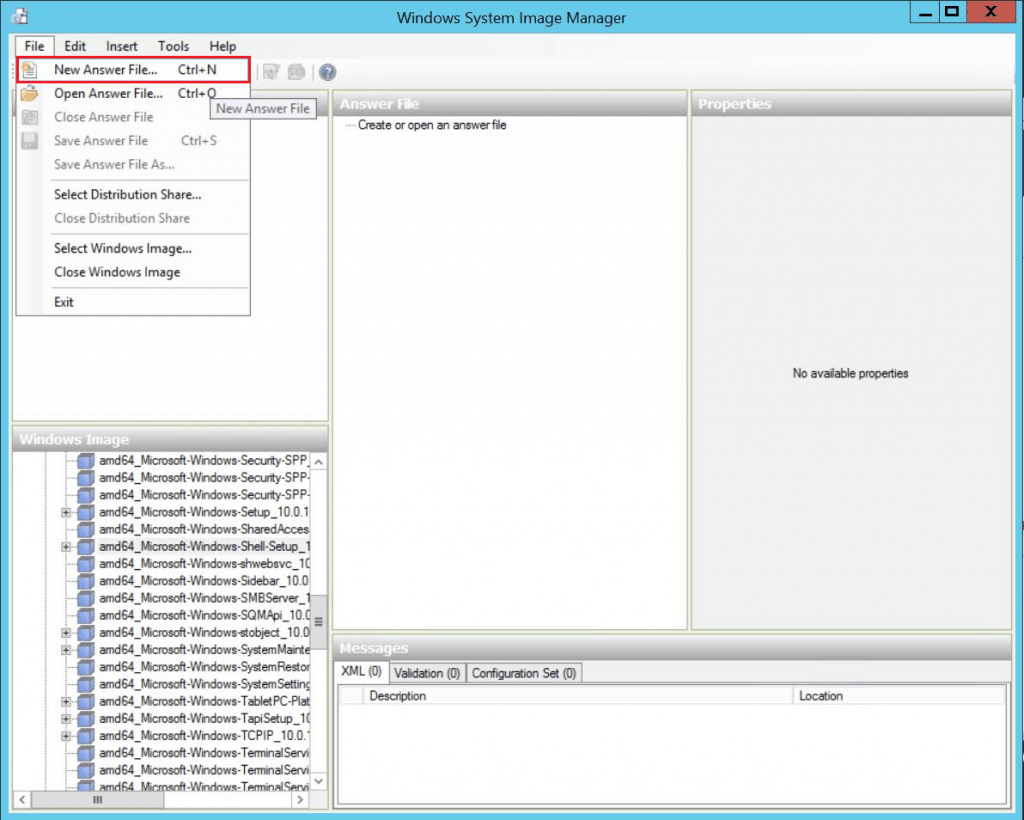
Task: Click the greyed Close Distribution Share entry
Action: [x=133, y=219]
